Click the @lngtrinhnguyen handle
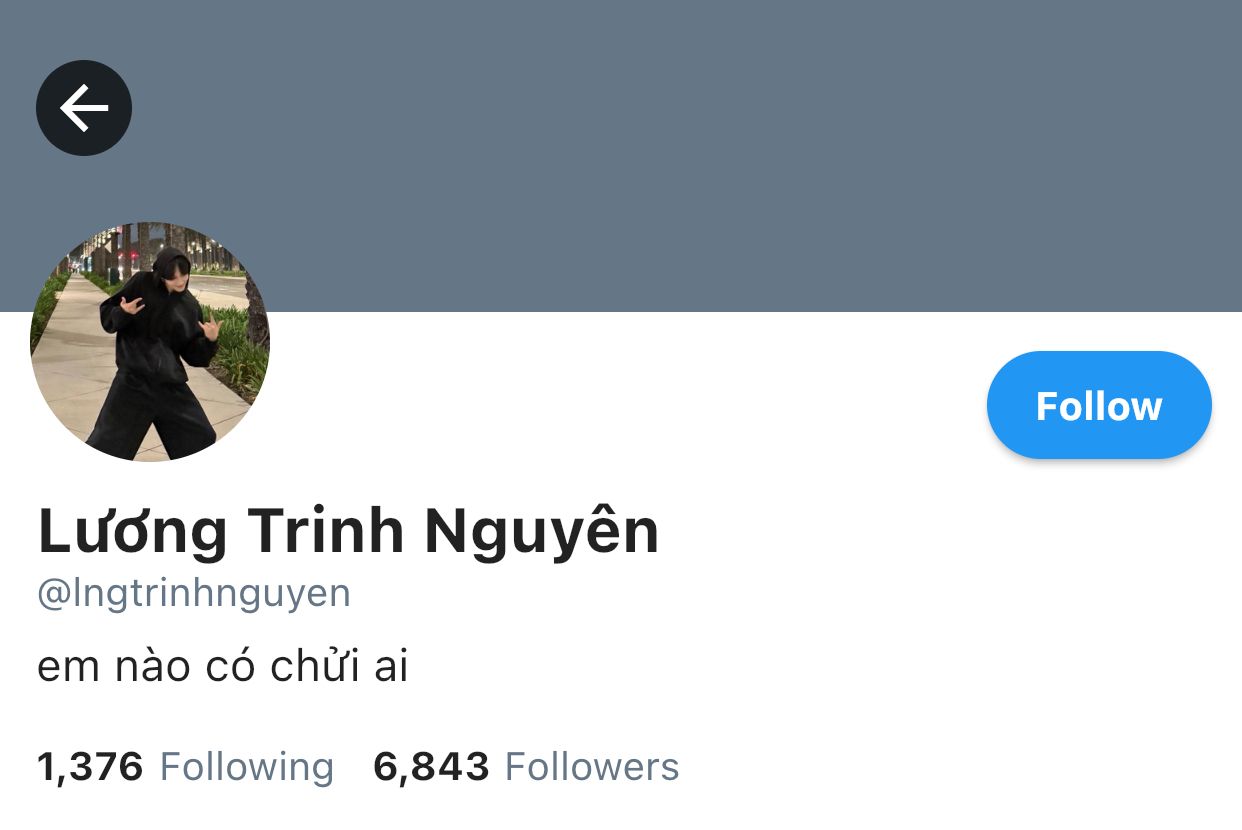This screenshot has height=830, width=1242. [x=194, y=593]
